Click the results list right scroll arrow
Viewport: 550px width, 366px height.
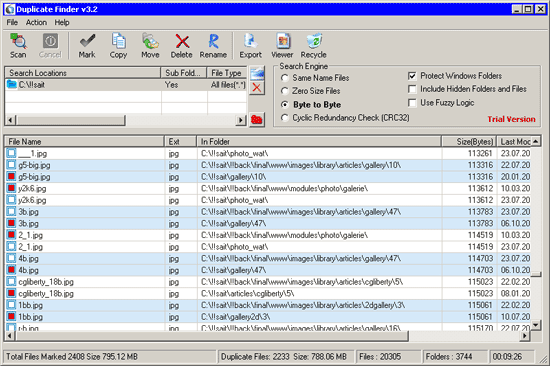click(x=525, y=336)
